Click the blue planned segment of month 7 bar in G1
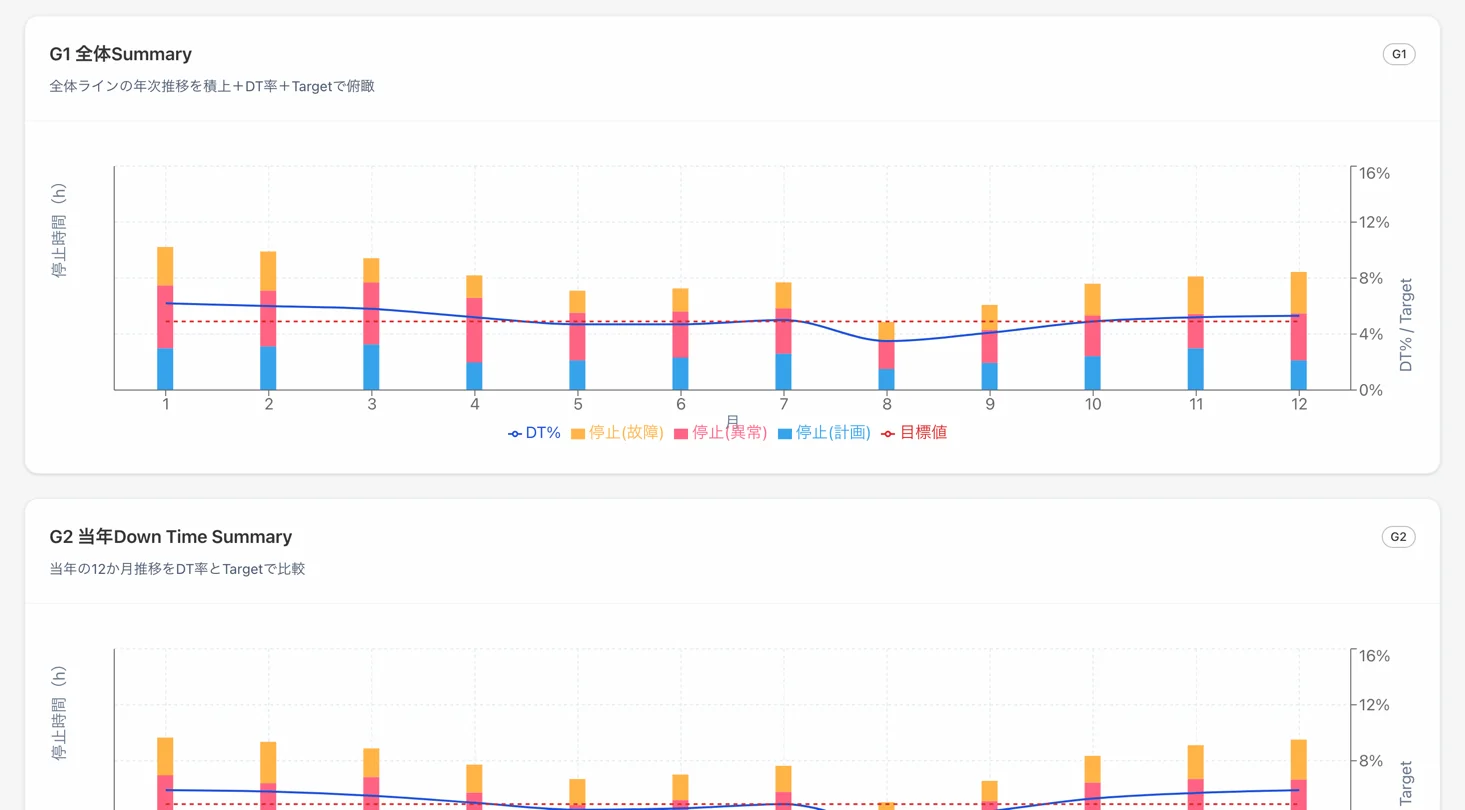 tap(783, 372)
